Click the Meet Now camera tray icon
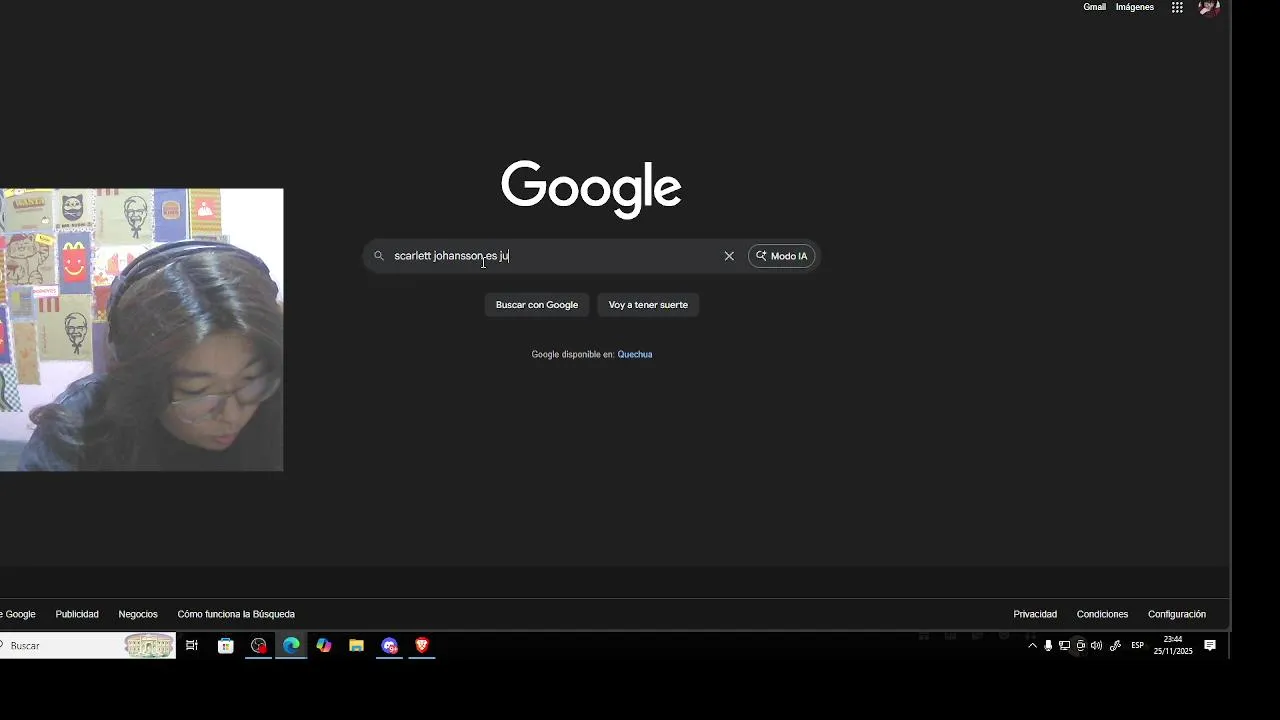This screenshot has width=1280, height=720. pyautogui.click(x=1080, y=646)
